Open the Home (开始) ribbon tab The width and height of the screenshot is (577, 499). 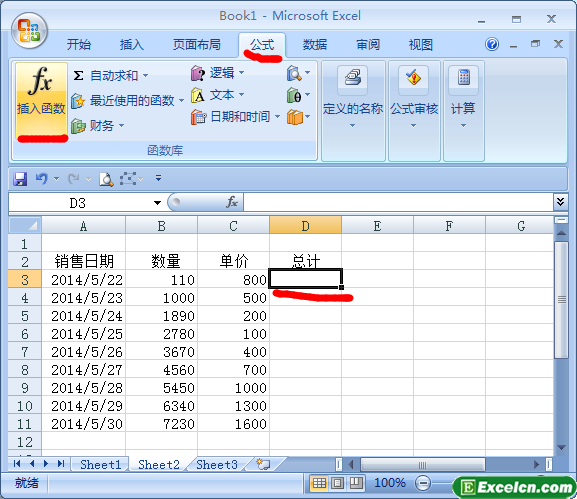point(79,45)
